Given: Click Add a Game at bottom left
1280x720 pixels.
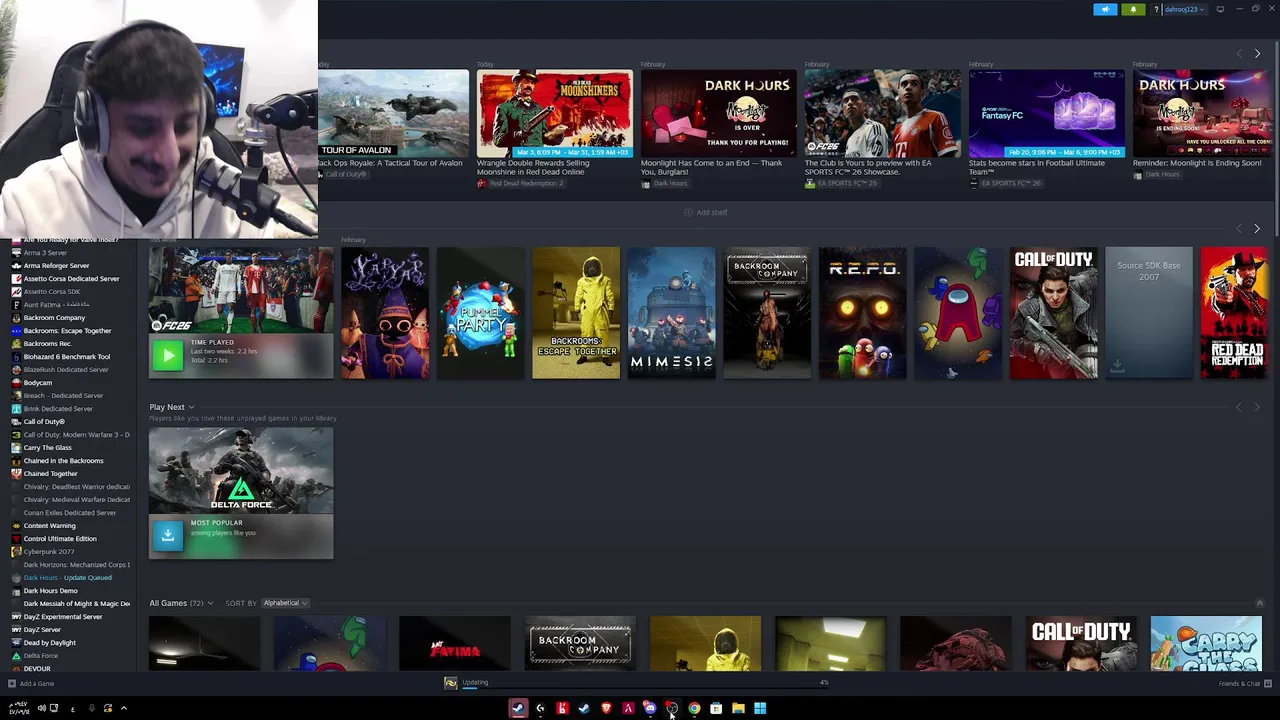Looking at the screenshot, I should coord(31,684).
